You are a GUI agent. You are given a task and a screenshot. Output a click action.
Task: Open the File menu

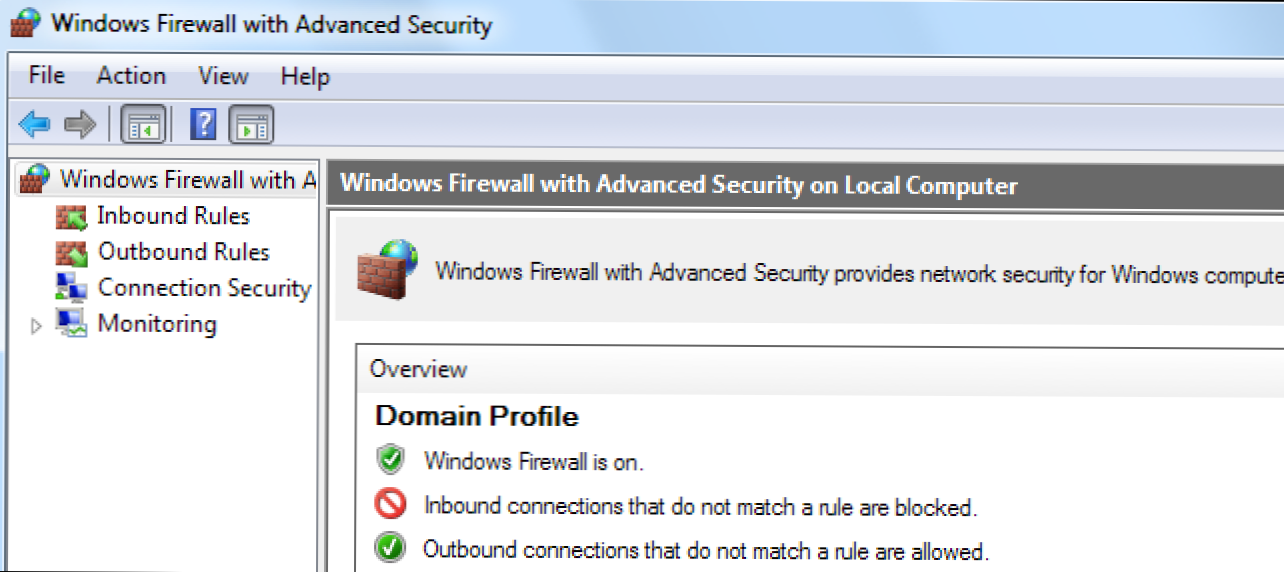click(x=46, y=76)
